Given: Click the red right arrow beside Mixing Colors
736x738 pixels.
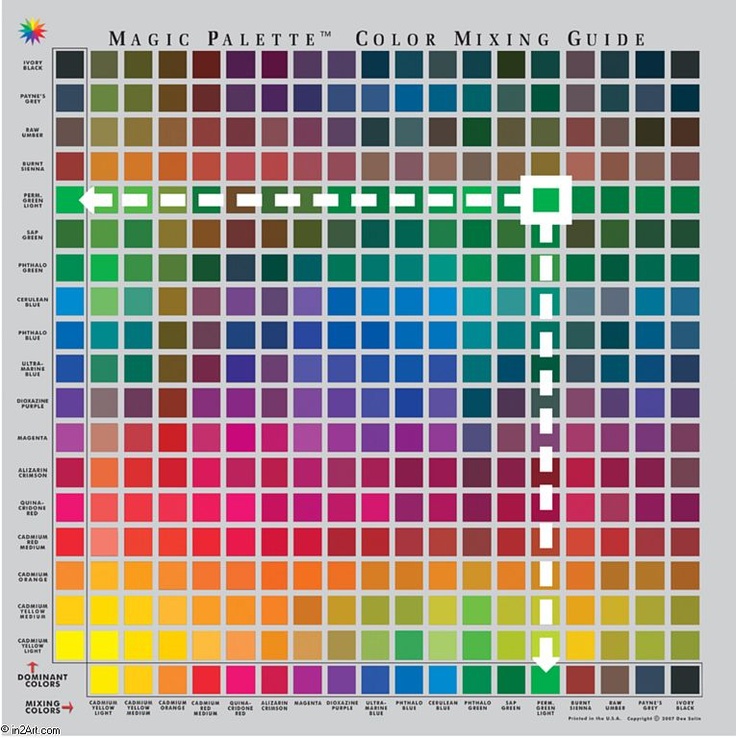Looking at the screenshot, I should [67, 709].
